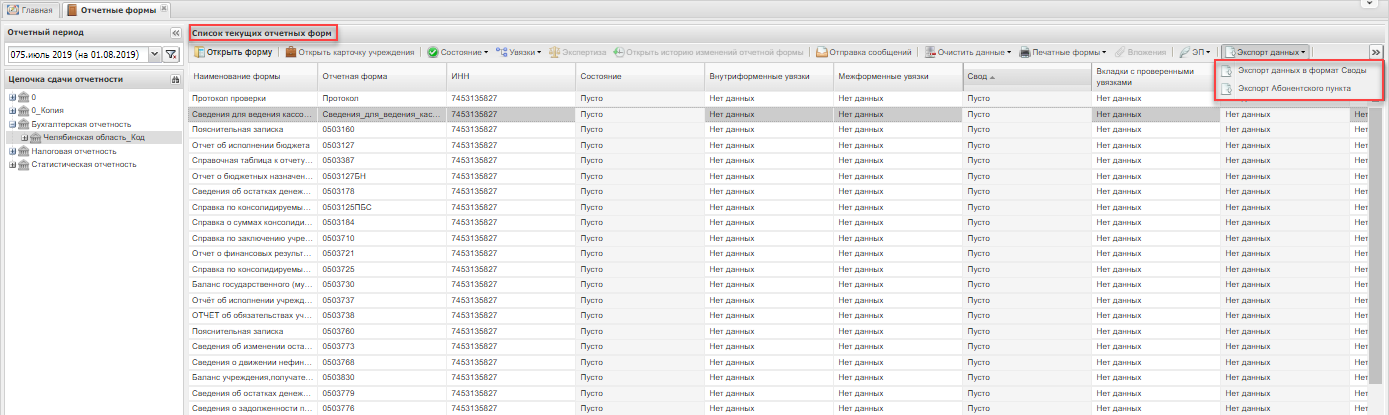Select the Отчетные формы tab
The width and height of the screenshot is (1389, 415).
pos(116,10)
